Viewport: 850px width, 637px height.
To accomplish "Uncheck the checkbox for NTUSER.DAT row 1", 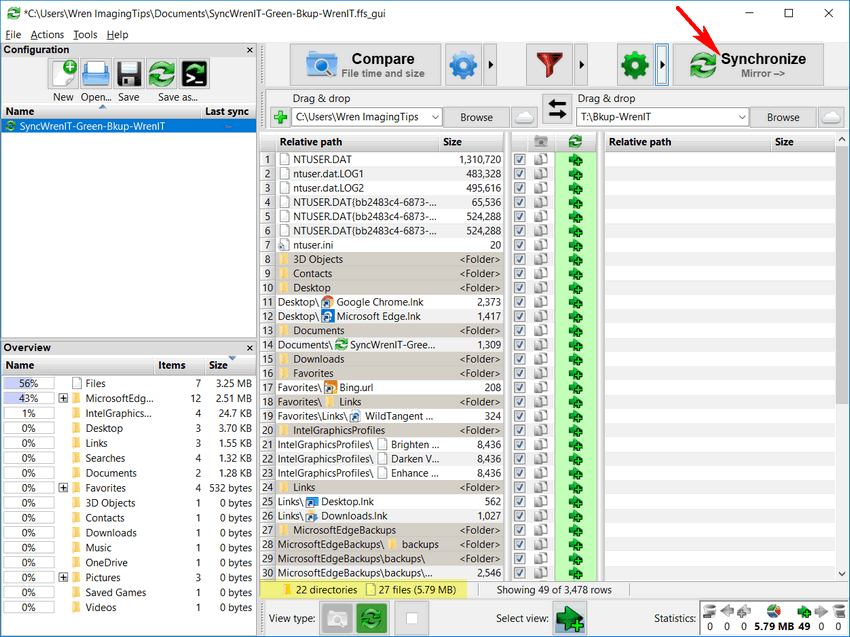I will [x=519, y=160].
